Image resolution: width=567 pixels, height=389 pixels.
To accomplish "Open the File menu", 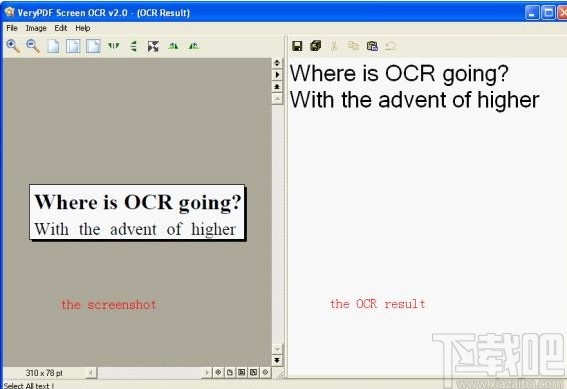I will [12, 28].
